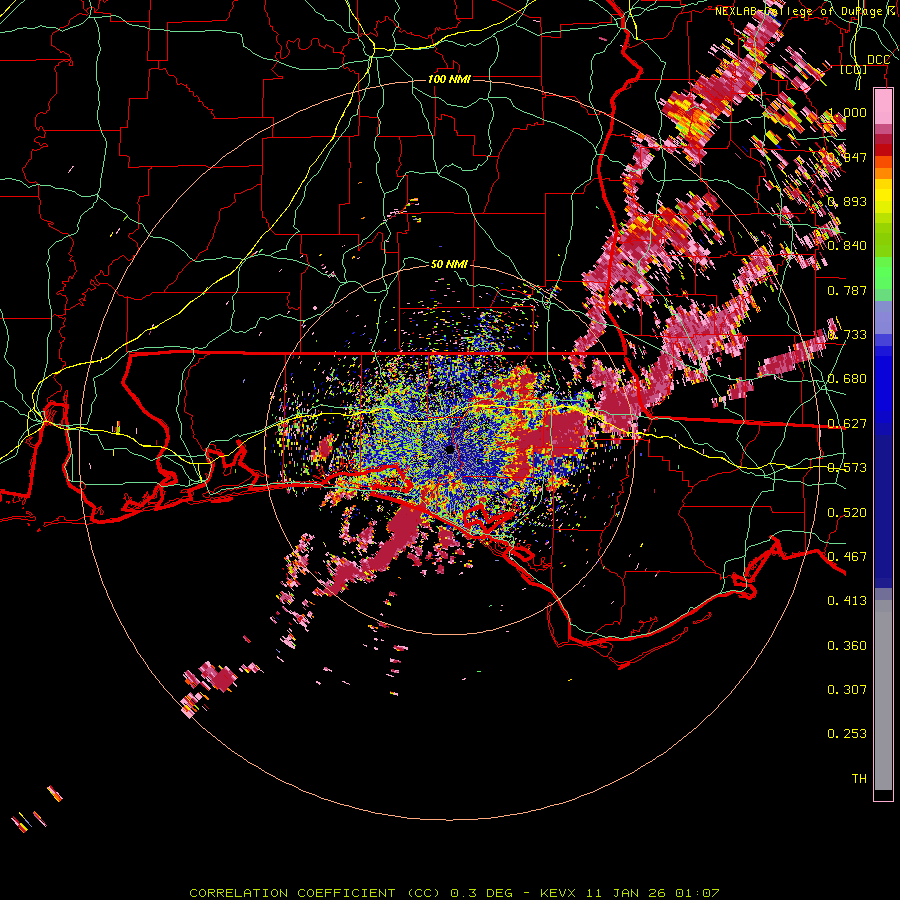Click the 50 NMI range ring label
The height and width of the screenshot is (900, 900).
point(449,264)
